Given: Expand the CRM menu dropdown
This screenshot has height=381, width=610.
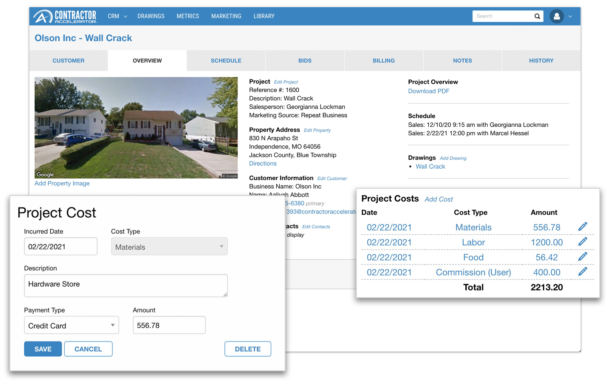Looking at the screenshot, I should pos(117,16).
